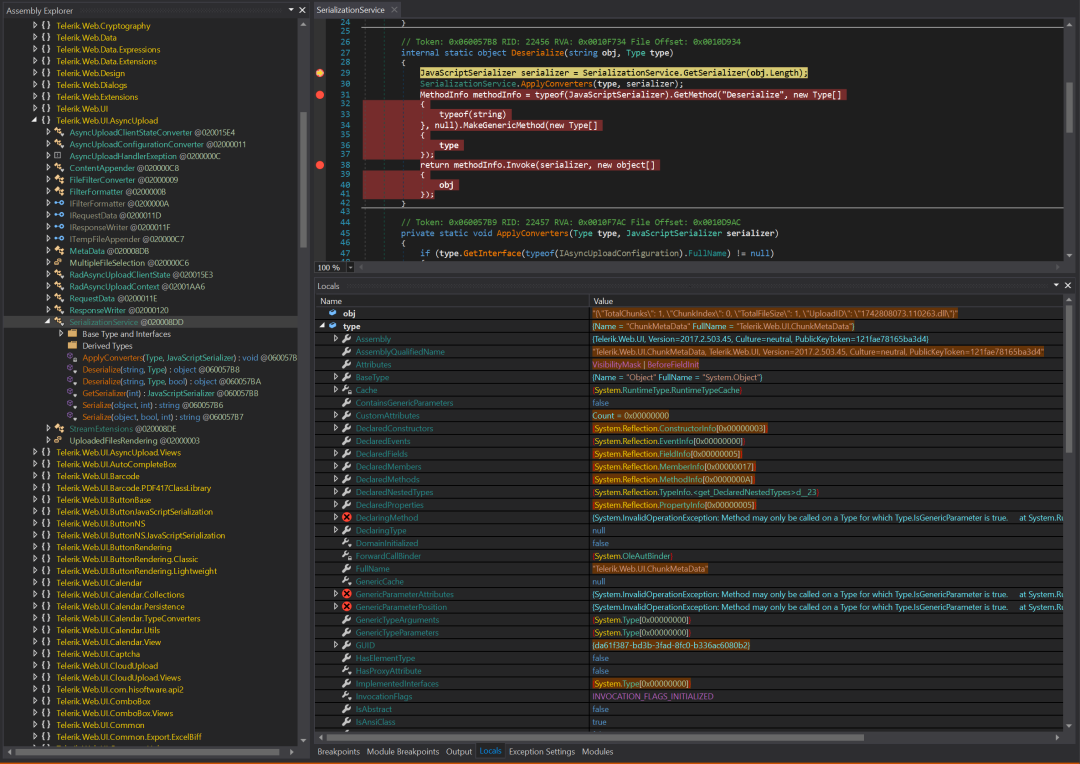Click the enum icon of MultipleFileSelection

click(x=59, y=262)
